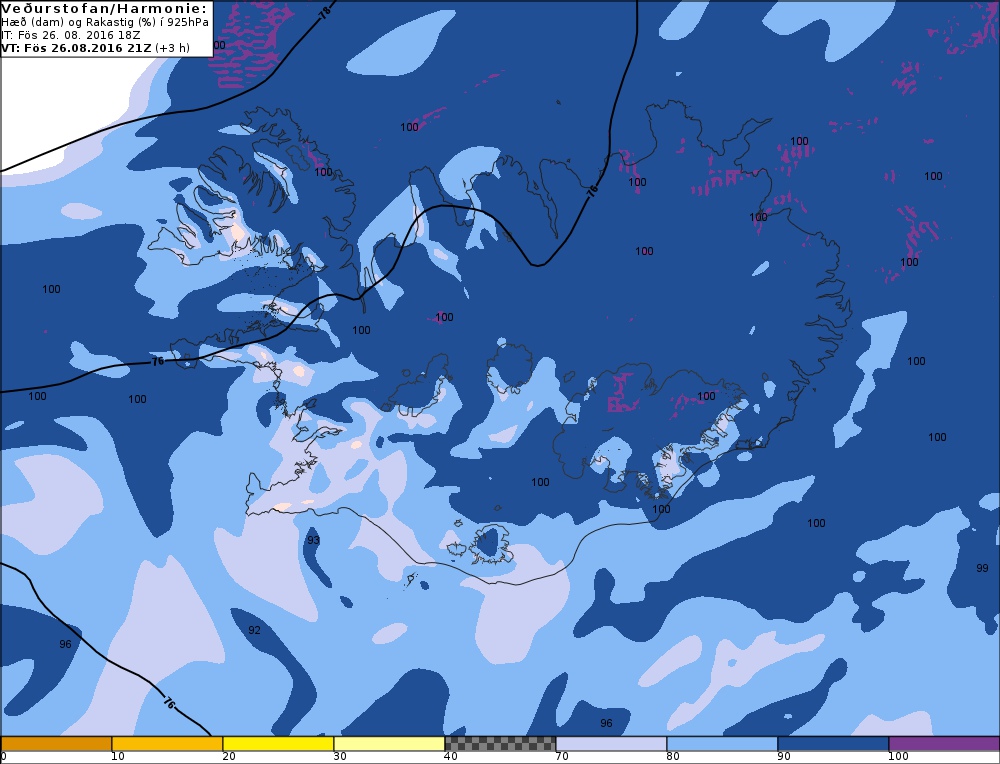Select the legend tick label '40'

pos(451,756)
